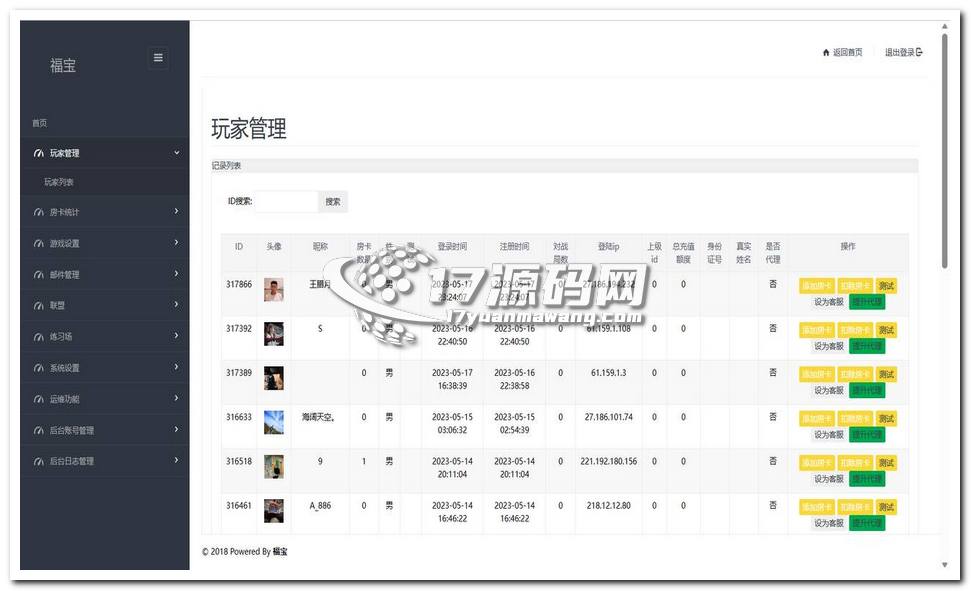Toggle the sidebar hamburger menu icon
The width and height of the screenshot is (971, 591).
pos(158,58)
